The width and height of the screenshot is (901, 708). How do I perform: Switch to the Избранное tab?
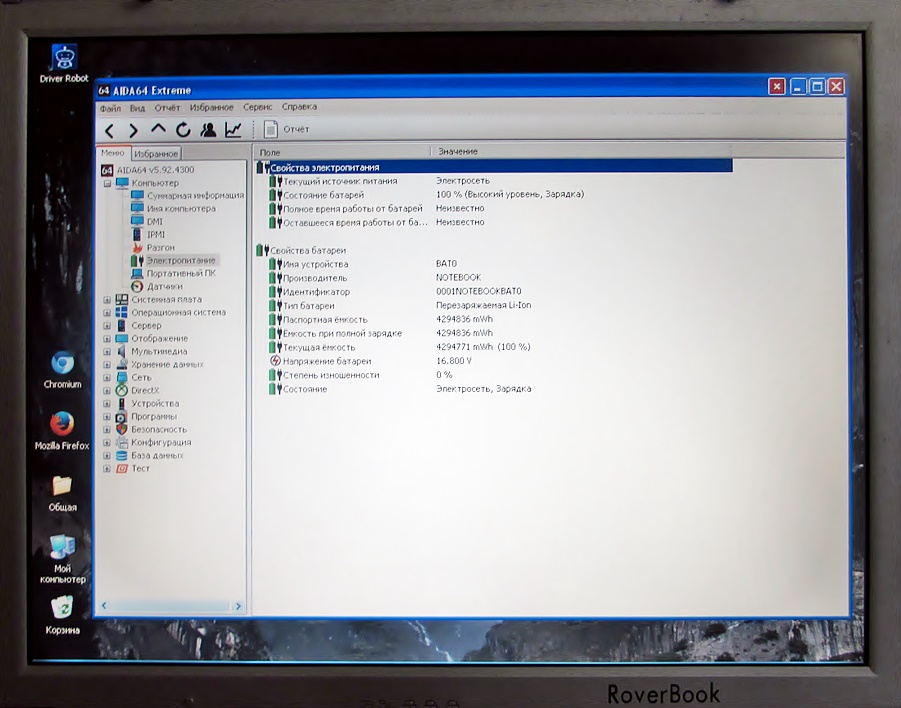(x=156, y=154)
